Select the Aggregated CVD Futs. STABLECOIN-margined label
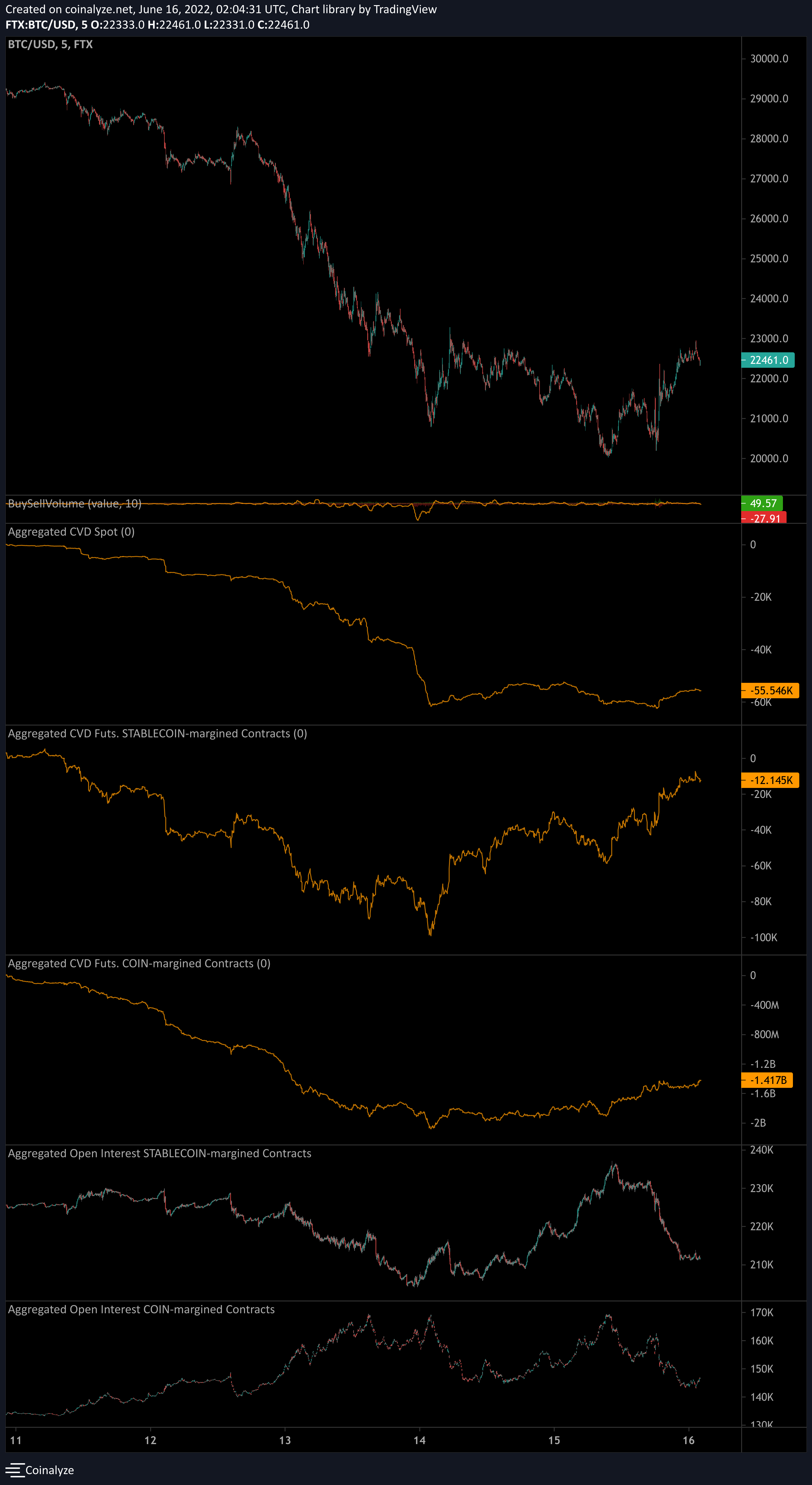Viewport: 812px width, 1485px height. point(157,733)
